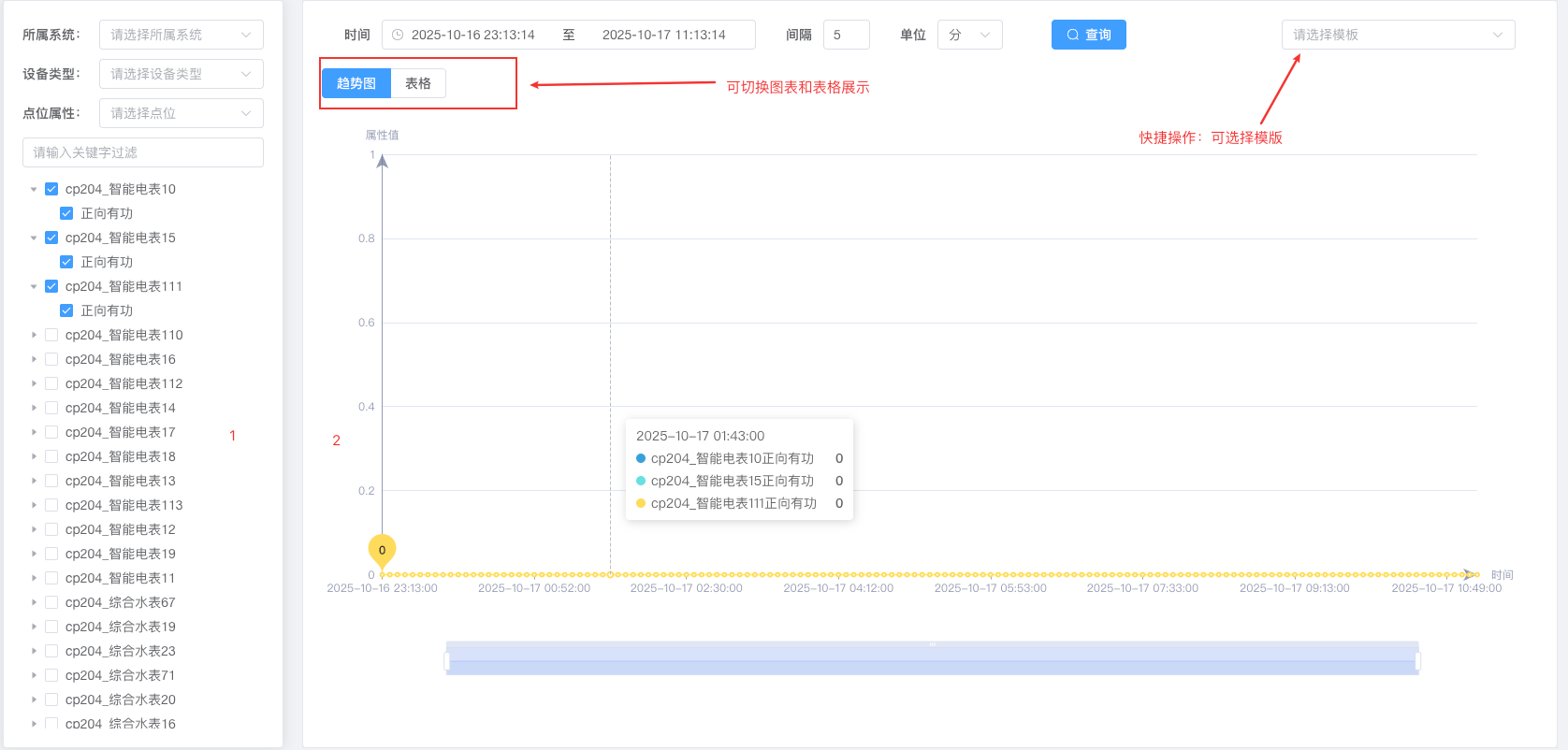Click the 查询 query button
This screenshot has height=750, width=1568.
1089,35
